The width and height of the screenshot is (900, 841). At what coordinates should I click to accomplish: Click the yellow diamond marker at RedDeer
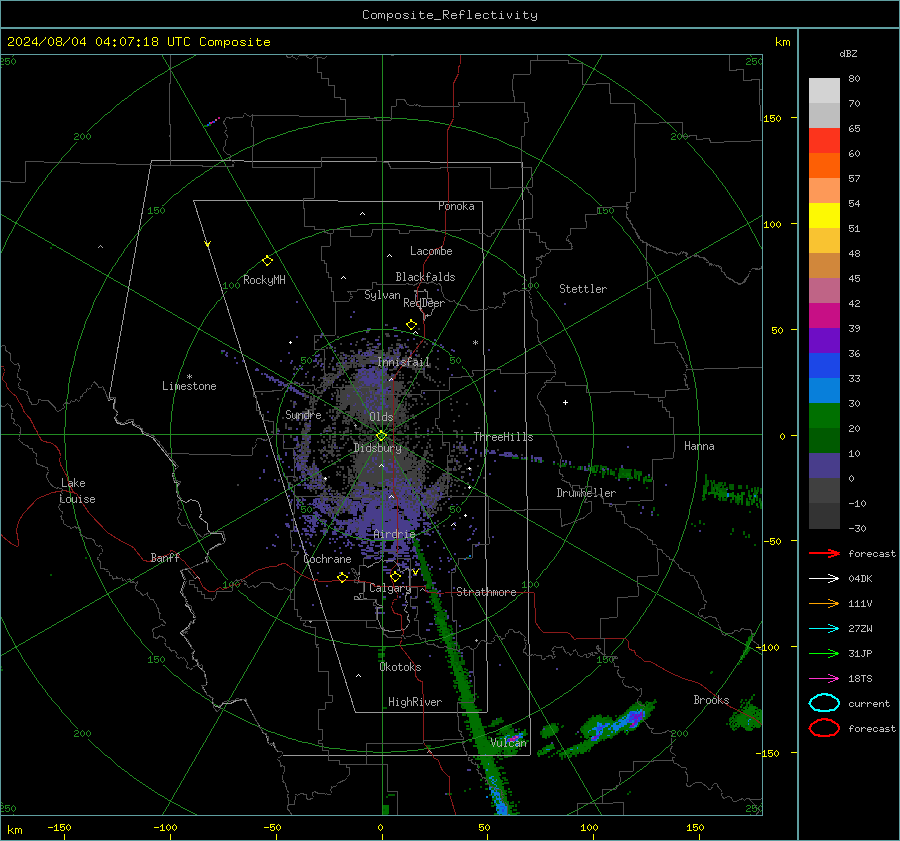pos(411,325)
